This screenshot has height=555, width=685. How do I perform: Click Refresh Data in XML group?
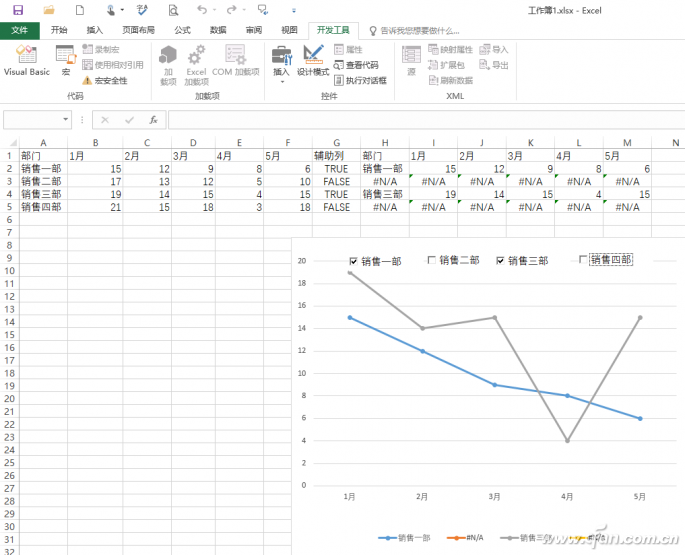450,80
